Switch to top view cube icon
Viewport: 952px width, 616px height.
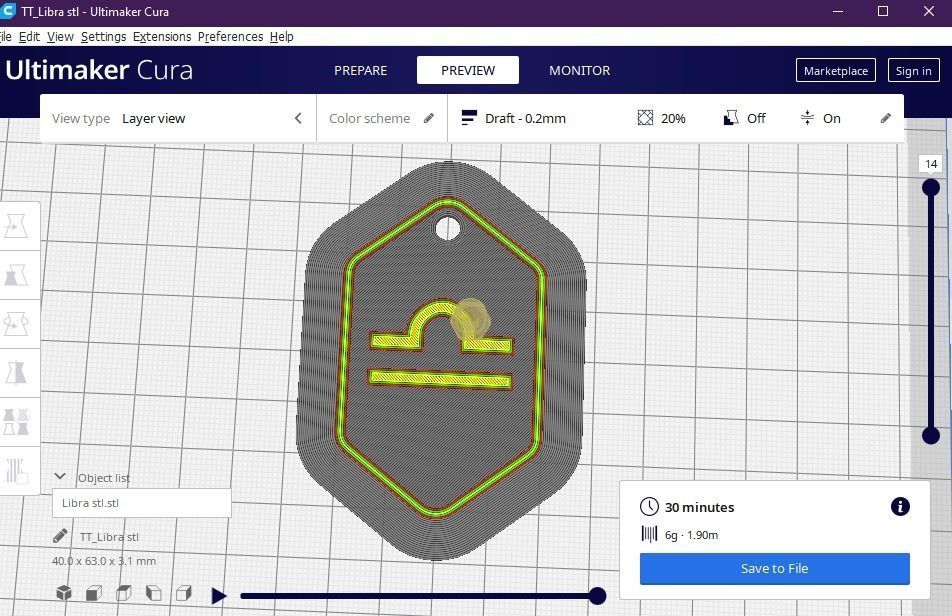coord(124,593)
